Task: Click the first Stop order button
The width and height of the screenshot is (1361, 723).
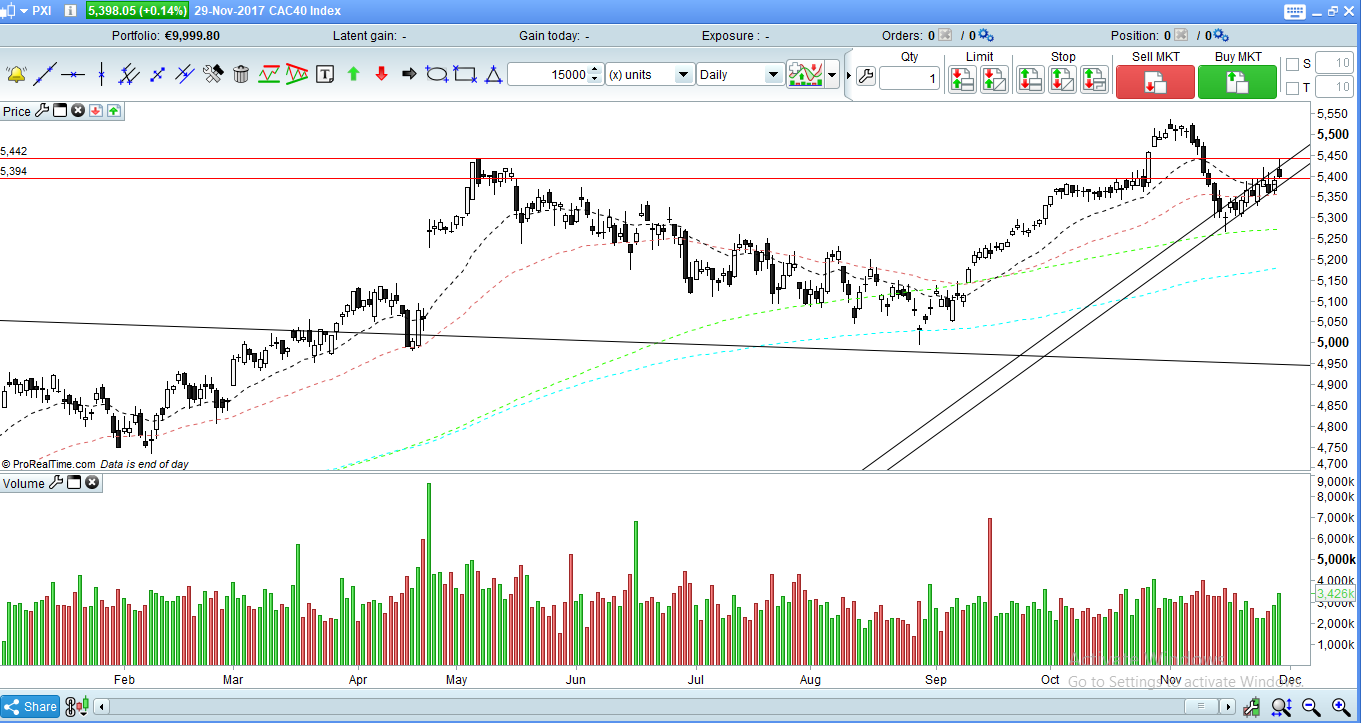Action: [x=1030, y=80]
